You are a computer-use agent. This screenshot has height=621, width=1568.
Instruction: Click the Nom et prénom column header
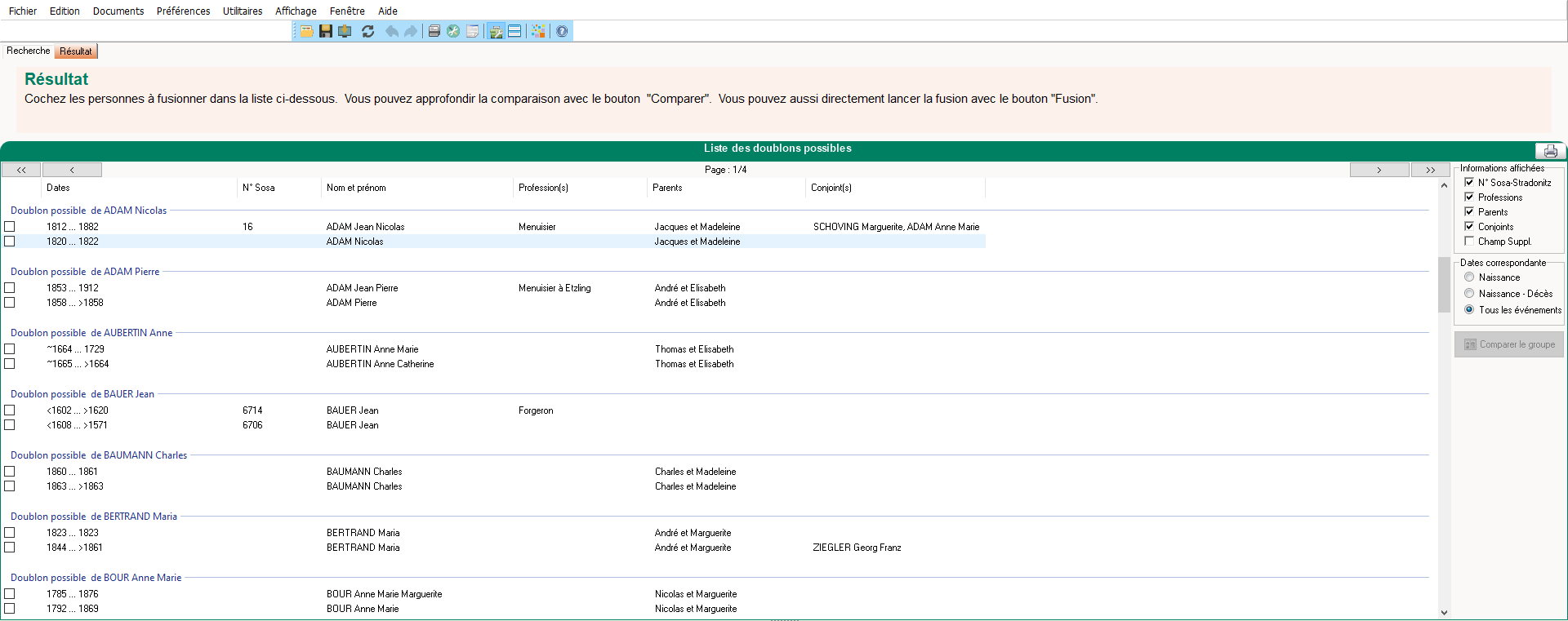416,188
